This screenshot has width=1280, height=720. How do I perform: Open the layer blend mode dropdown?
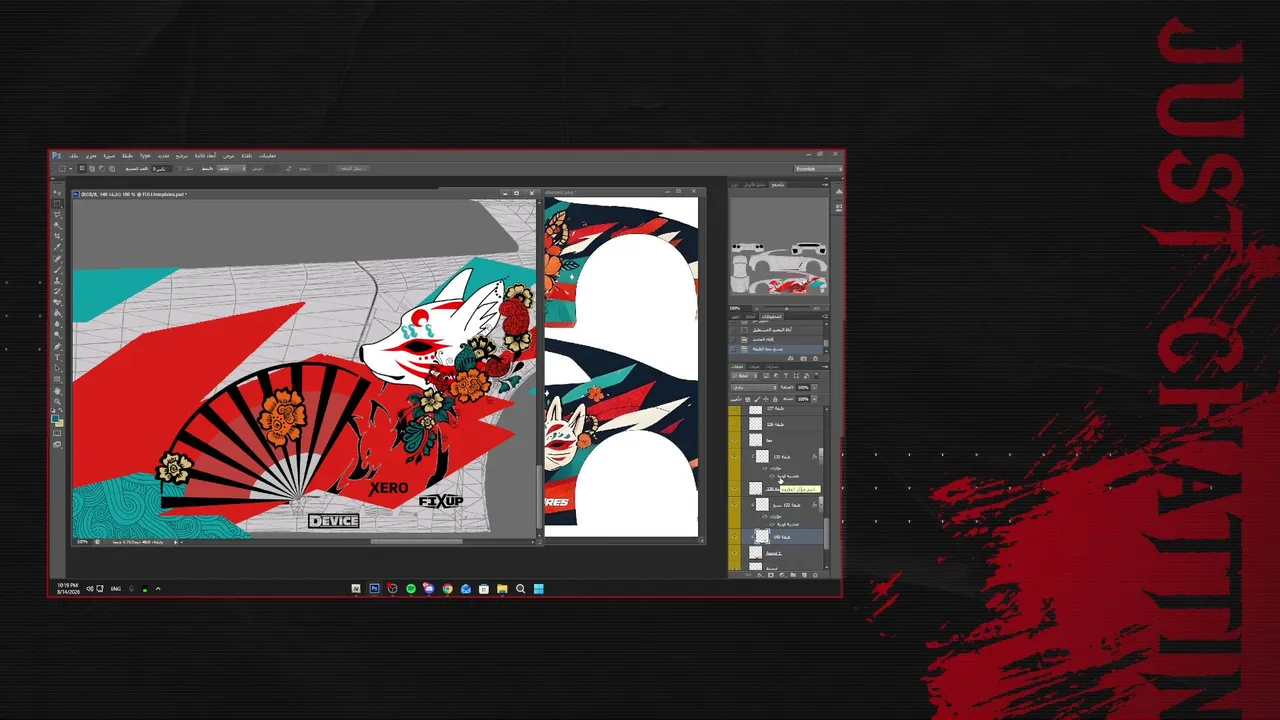(x=753, y=387)
